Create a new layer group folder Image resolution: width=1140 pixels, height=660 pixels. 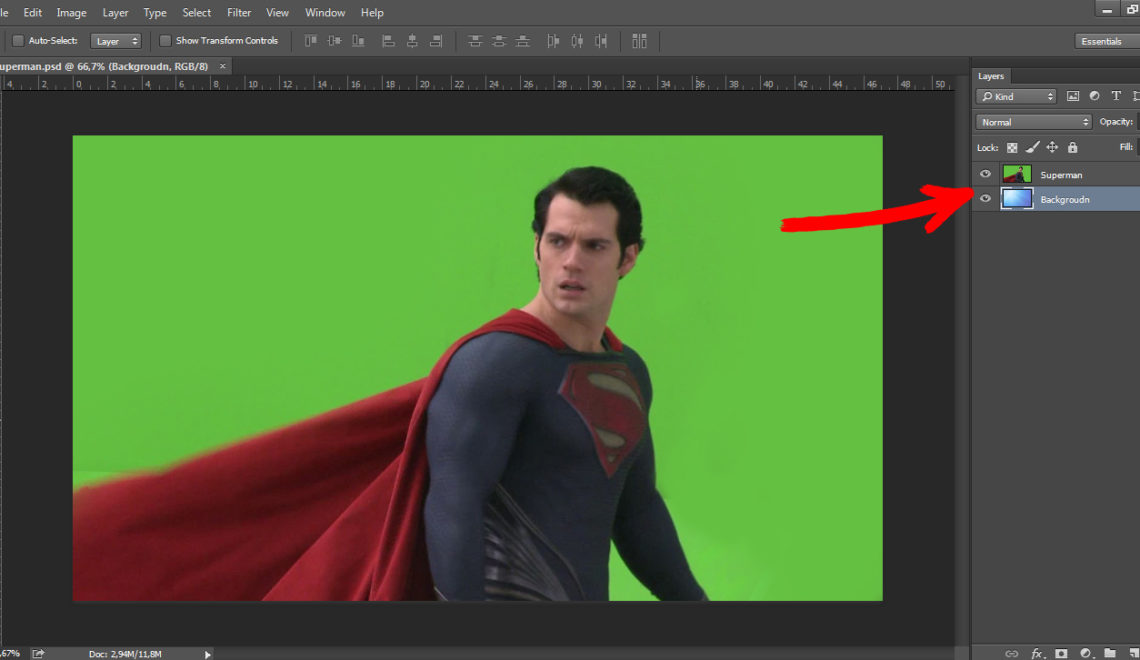click(1109, 653)
